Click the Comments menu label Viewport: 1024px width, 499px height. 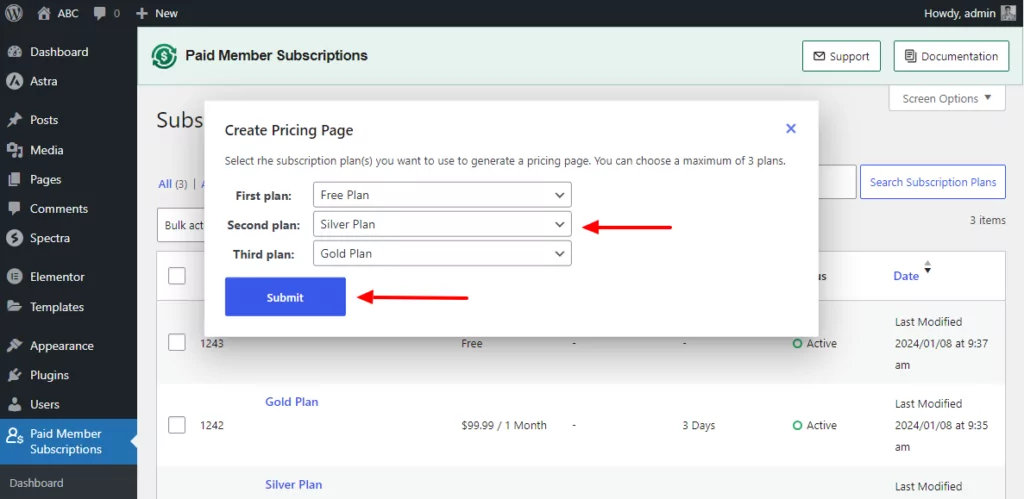(59, 209)
